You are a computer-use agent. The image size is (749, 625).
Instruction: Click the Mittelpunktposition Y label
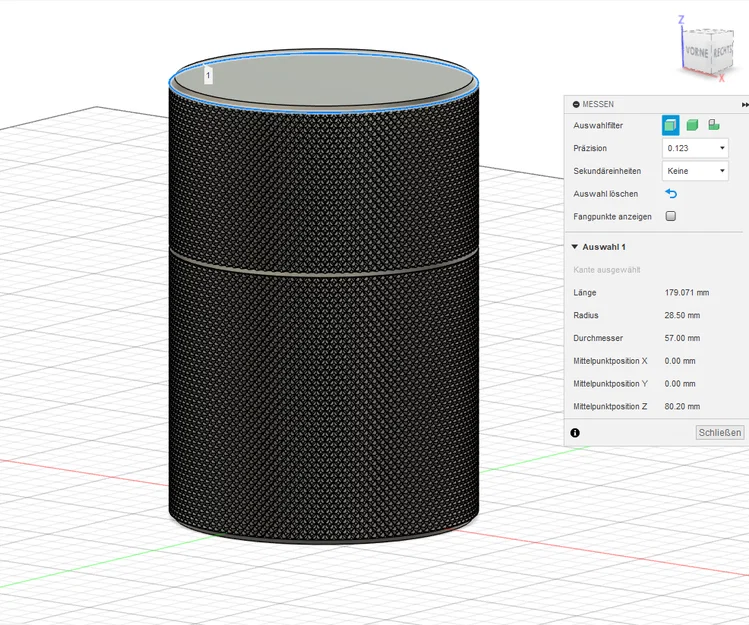[x=610, y=383]
